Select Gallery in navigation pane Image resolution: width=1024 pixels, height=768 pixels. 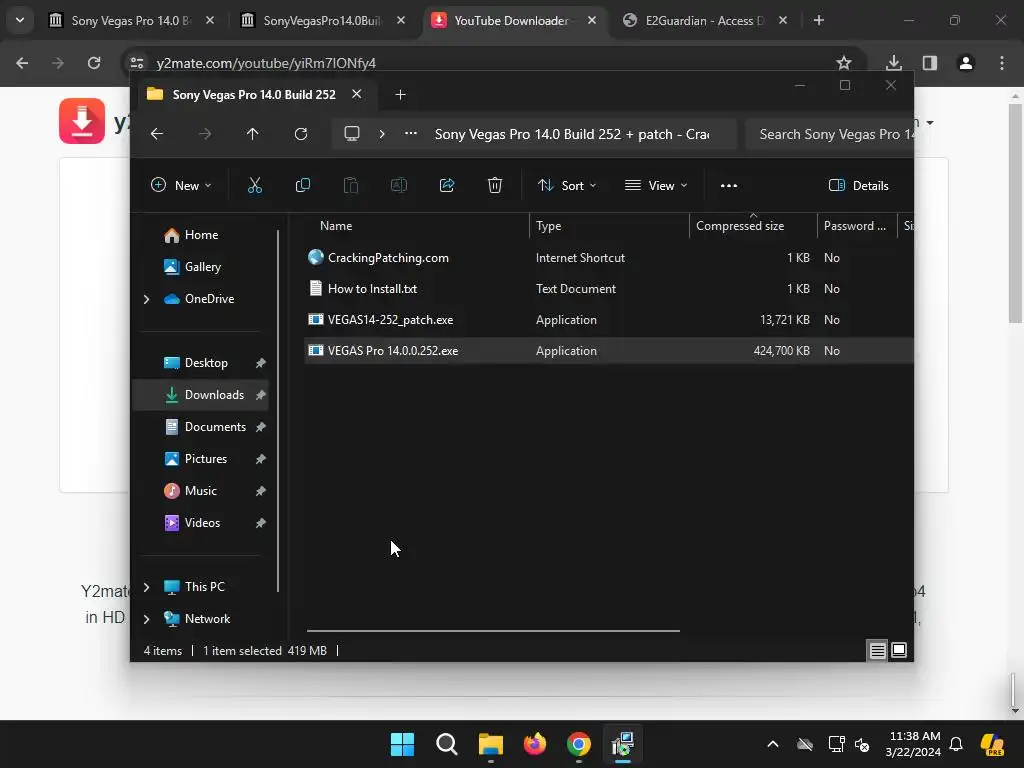tap(202, 267)
